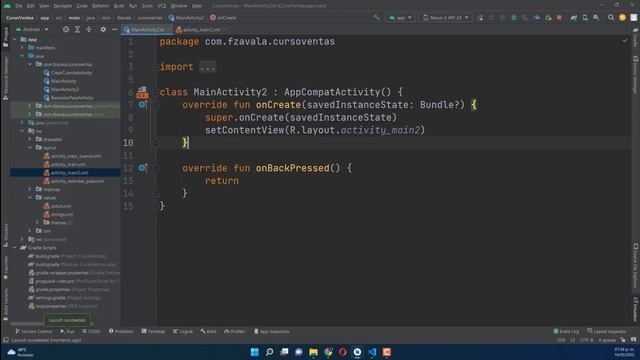Collapse the values folder in tree

[30, 198]
